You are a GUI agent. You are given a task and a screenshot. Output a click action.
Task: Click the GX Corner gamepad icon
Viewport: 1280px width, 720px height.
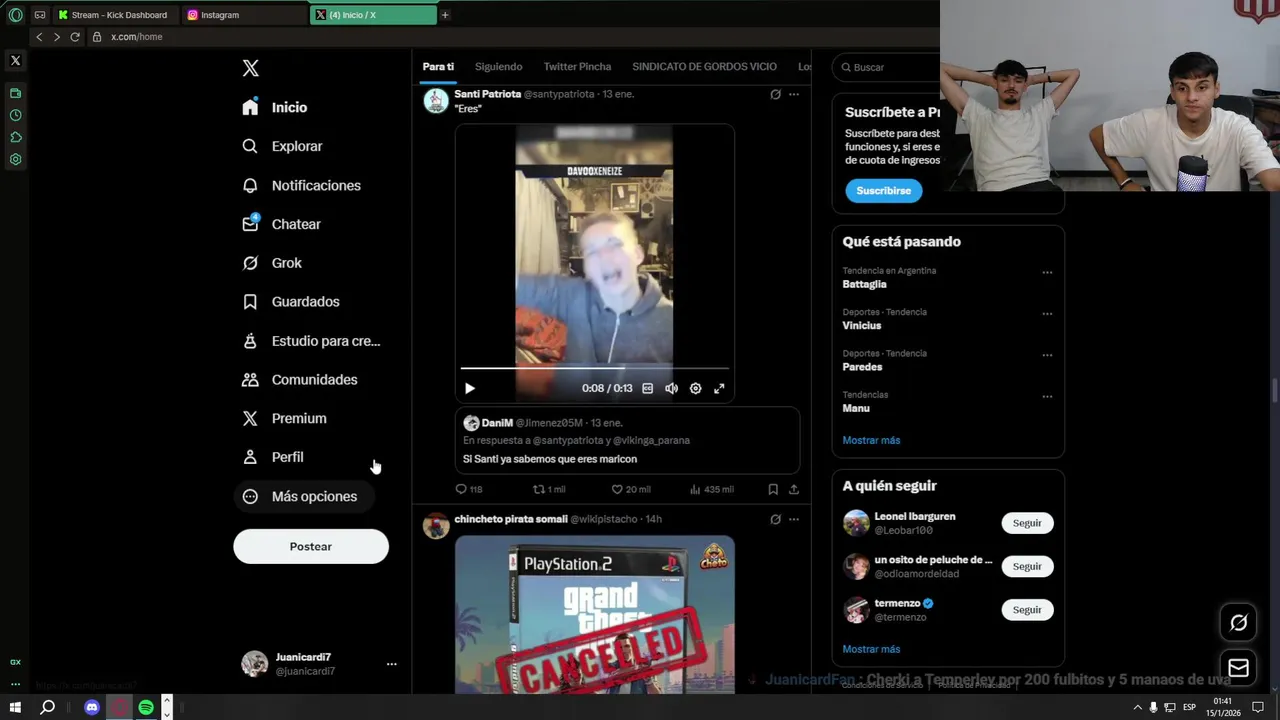[x=40, y=15]
